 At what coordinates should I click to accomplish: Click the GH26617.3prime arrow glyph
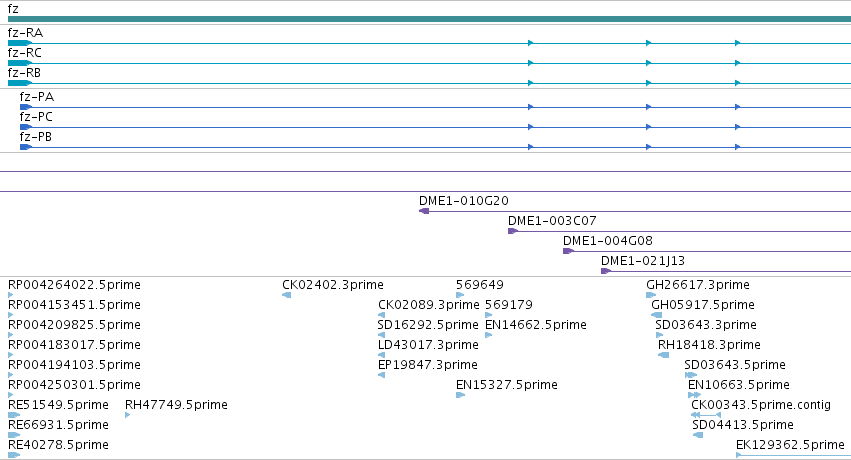(651, 295)
